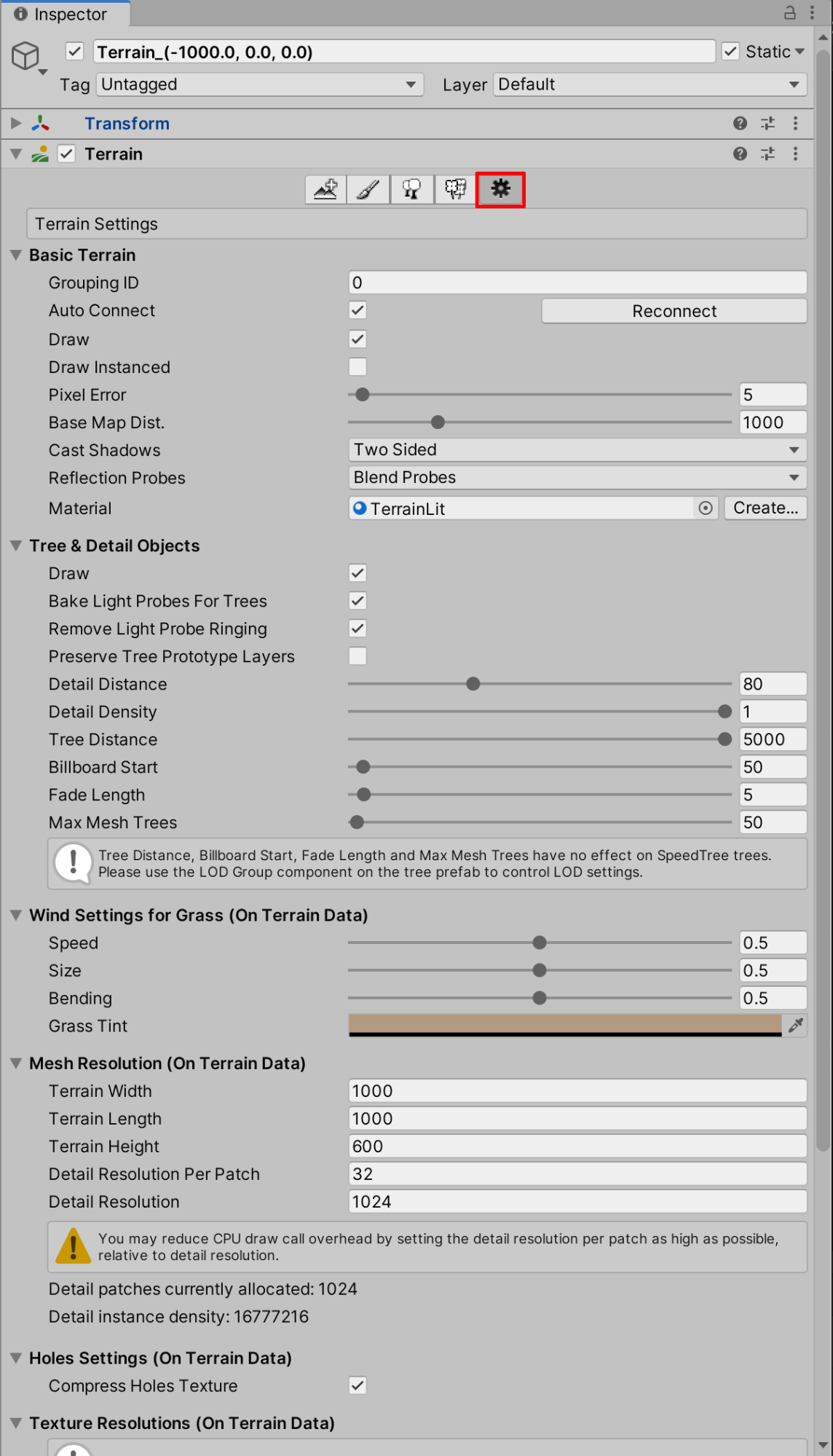The image size is (833, 1456).
Task: Click the Terrain component help icon
Action: (740, 154)
